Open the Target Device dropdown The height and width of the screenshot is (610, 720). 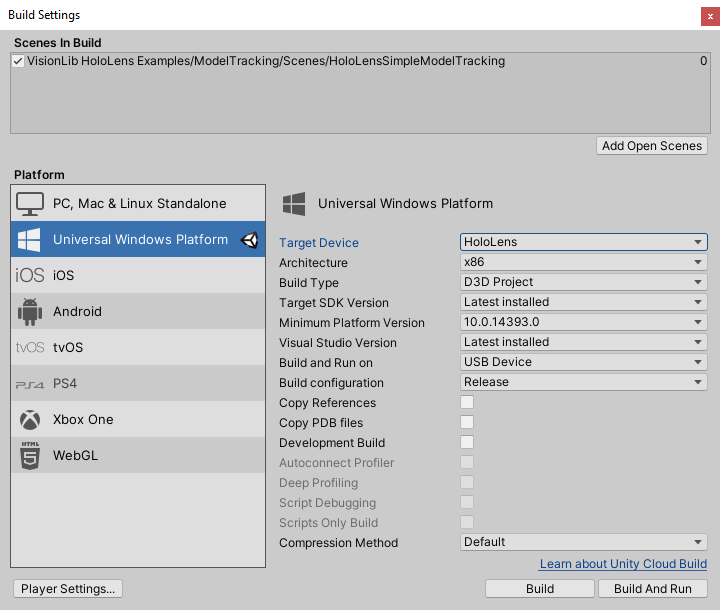tap(583, 242)
